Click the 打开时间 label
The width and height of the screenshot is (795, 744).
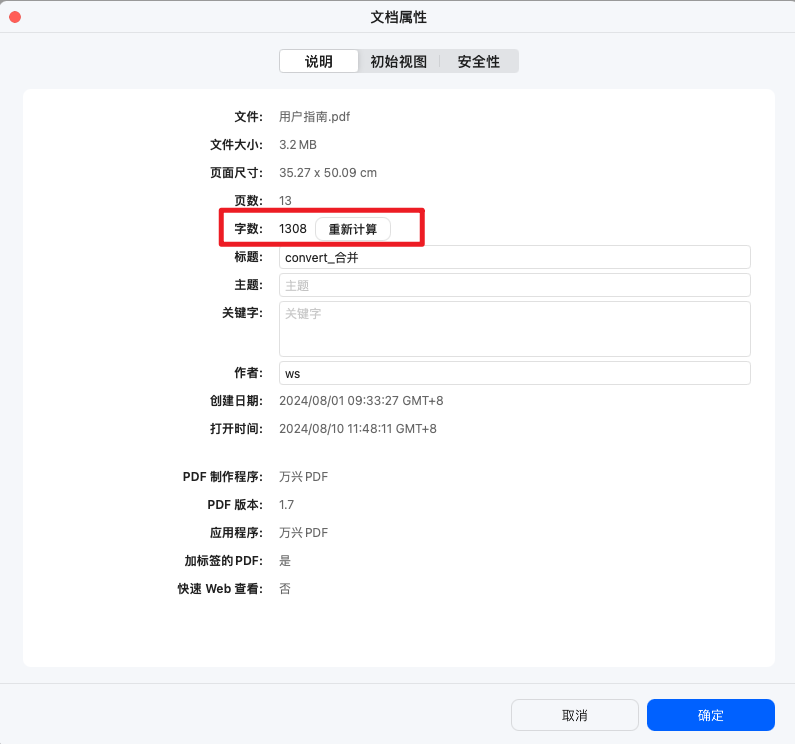click(x=236, y=429)
